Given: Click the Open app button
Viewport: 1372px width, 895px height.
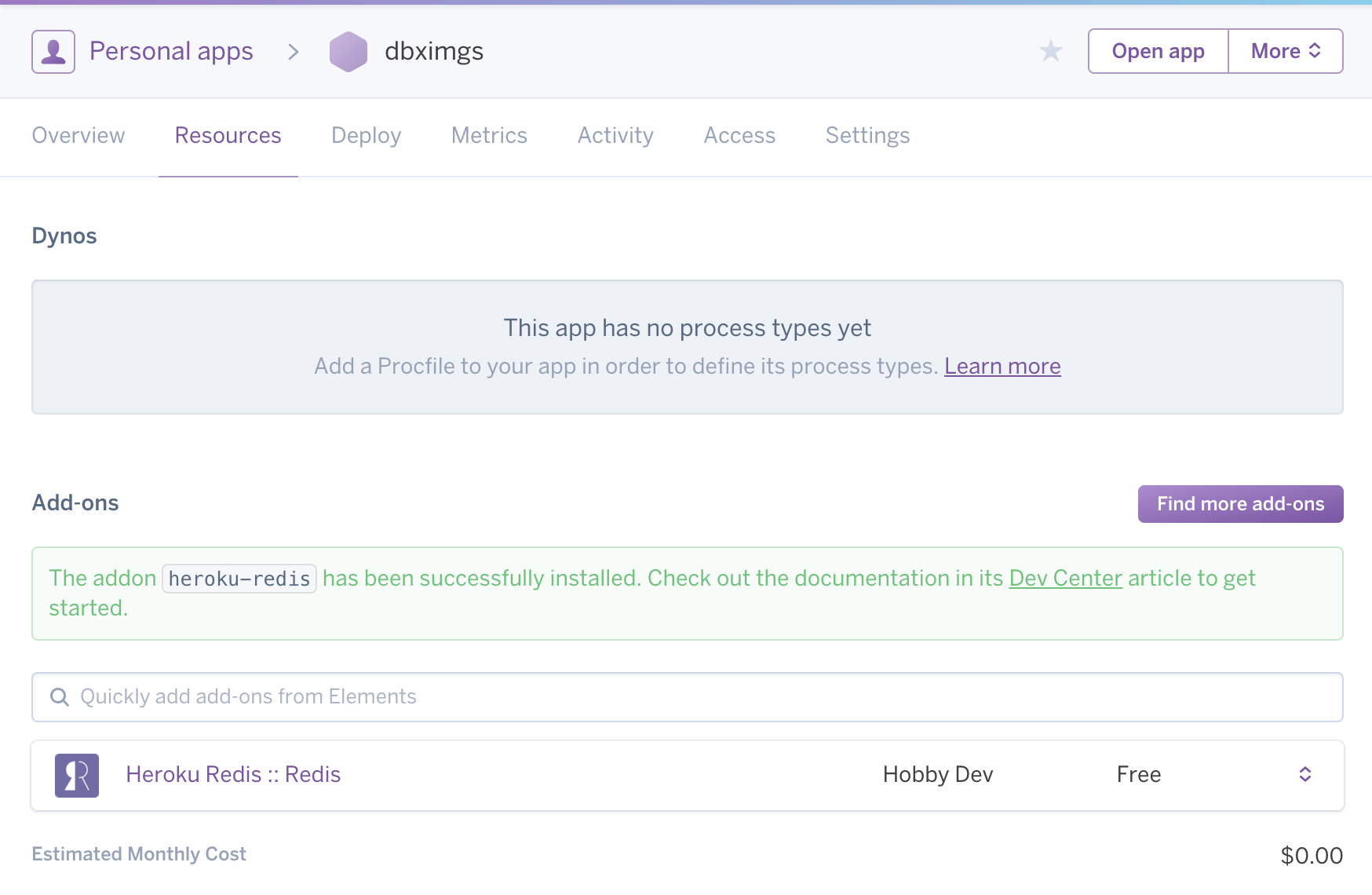Looking at the screenshot, I should tap(1159, 51).
